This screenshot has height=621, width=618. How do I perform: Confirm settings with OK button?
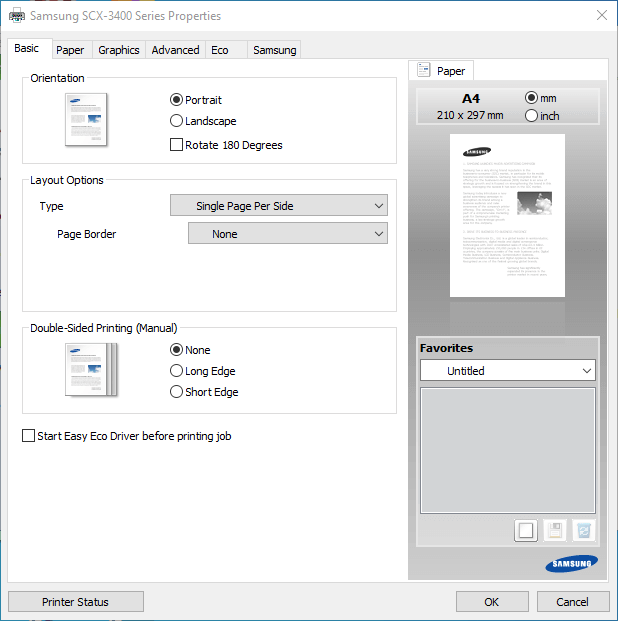click(492, 602)
